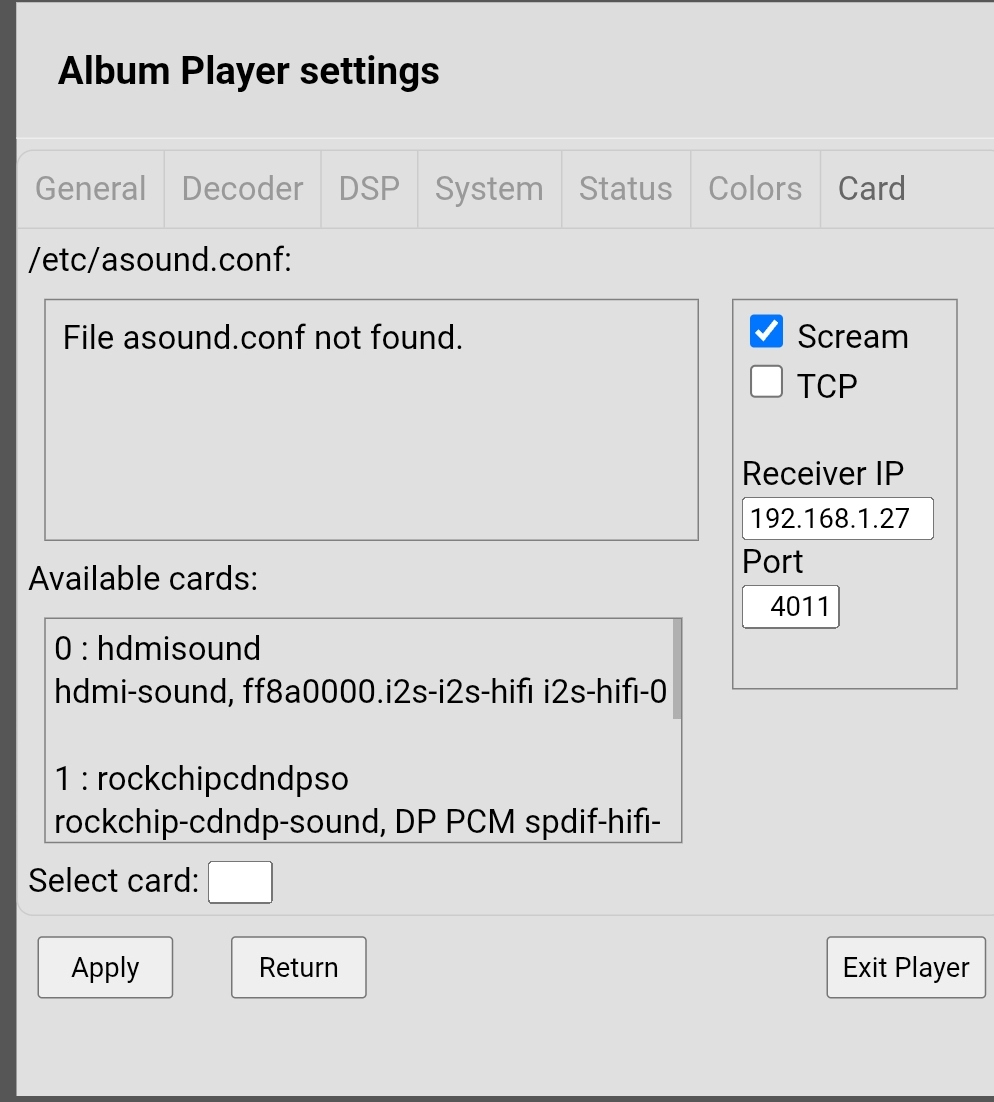Select the DSP tab
The height and width of the screenshot is (1102, 994).
(x=369, y=189)
